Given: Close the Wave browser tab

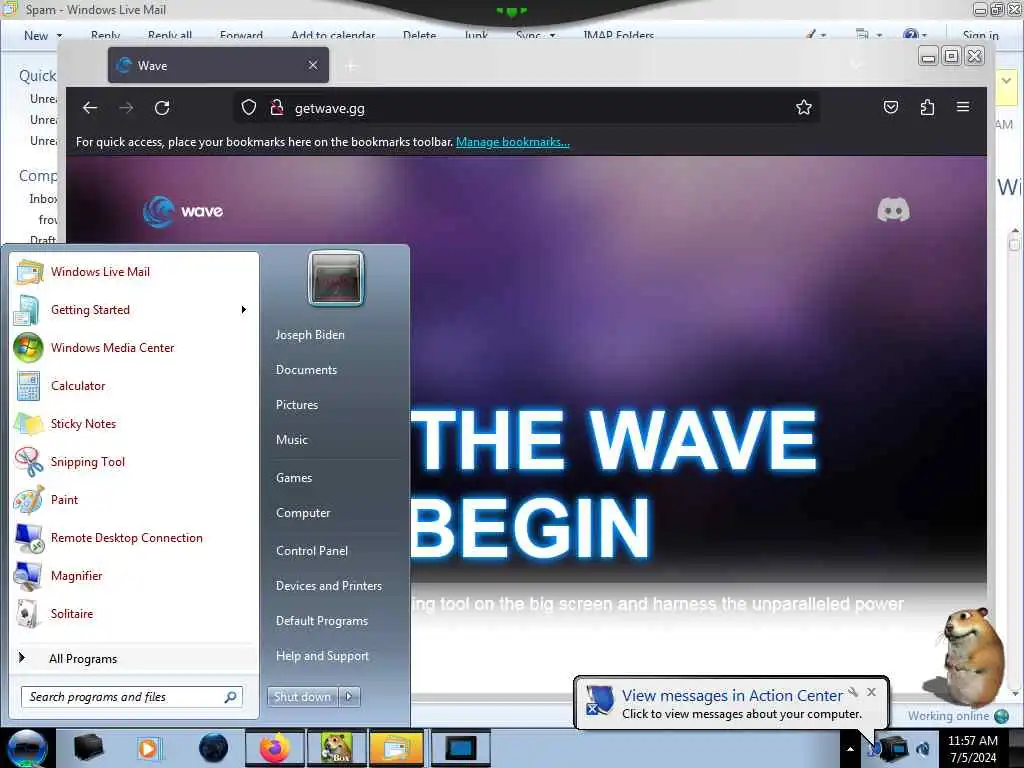Looking at the screenshot, I should click(313, 65).
